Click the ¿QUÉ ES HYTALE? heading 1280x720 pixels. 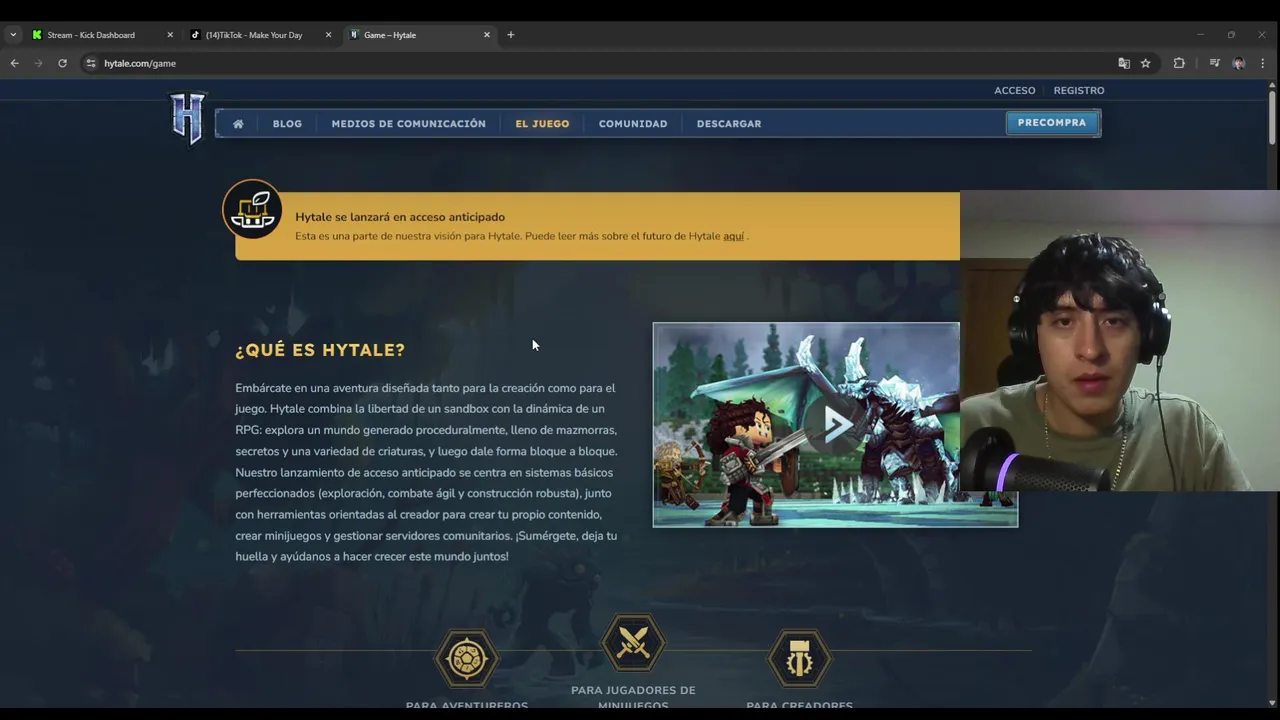[x=320, y=350]
